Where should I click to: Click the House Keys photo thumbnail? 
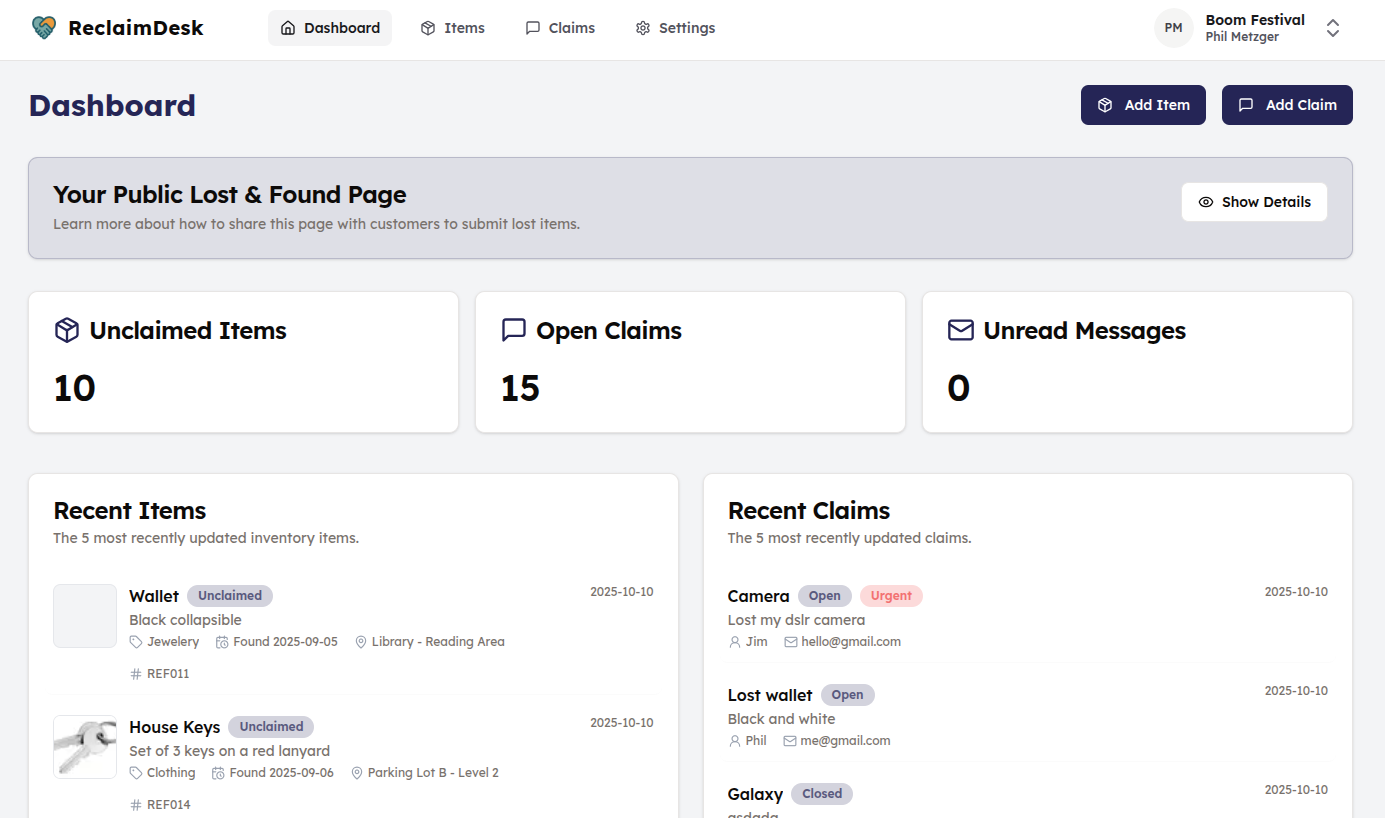click(84, 747)
